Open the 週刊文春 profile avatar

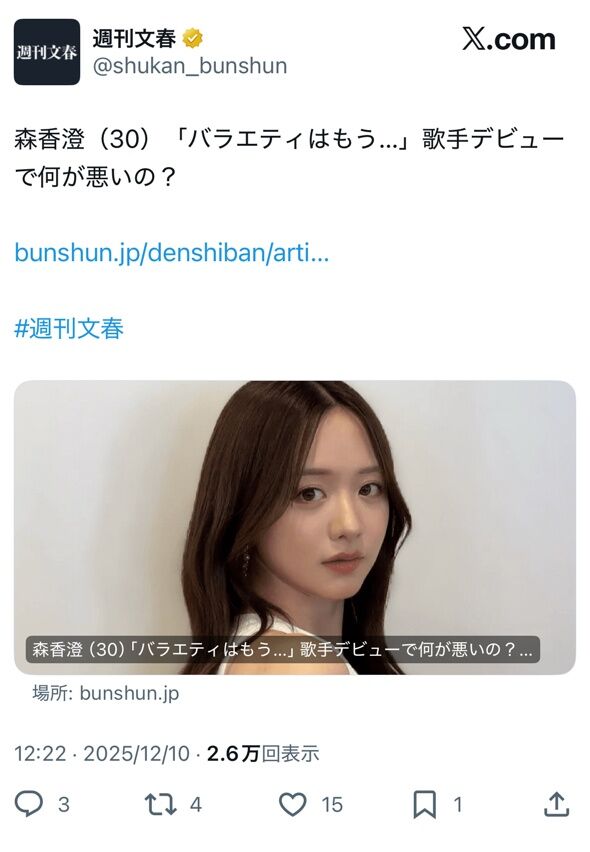[47, 52]
